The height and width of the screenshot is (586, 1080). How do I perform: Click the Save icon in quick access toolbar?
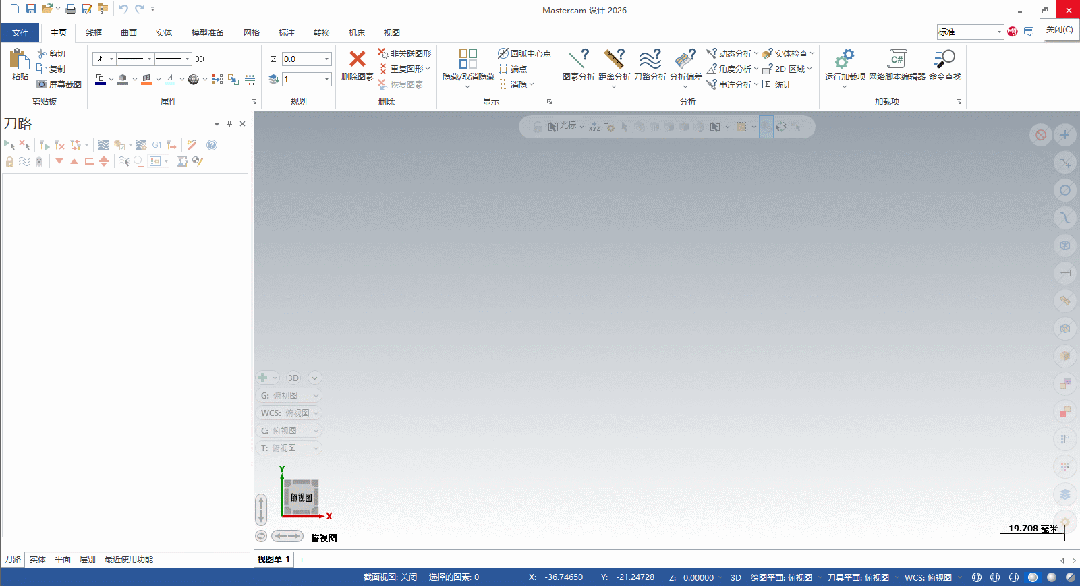[x=31, y=9]
